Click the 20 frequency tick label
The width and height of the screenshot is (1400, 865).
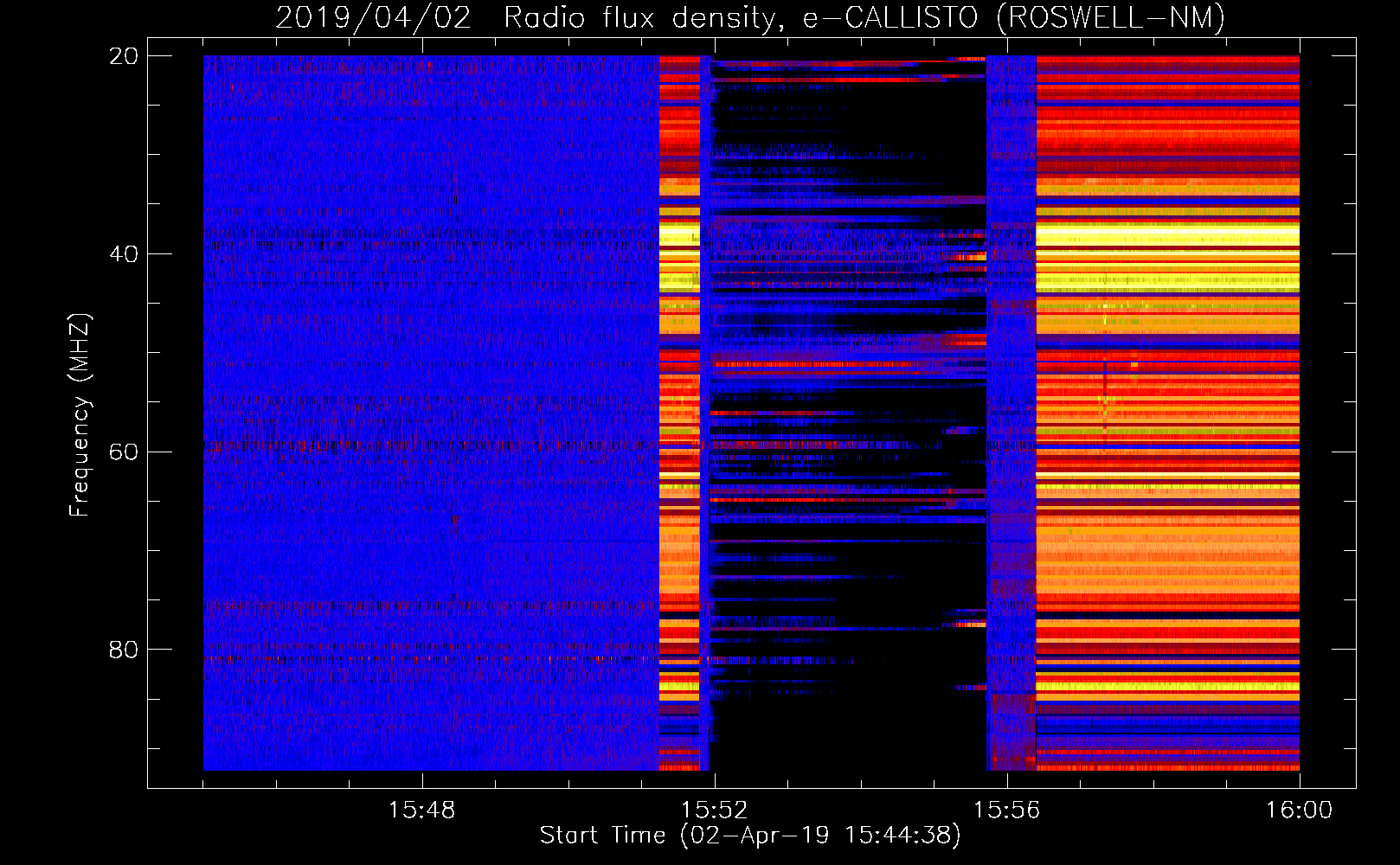(123, 56)
